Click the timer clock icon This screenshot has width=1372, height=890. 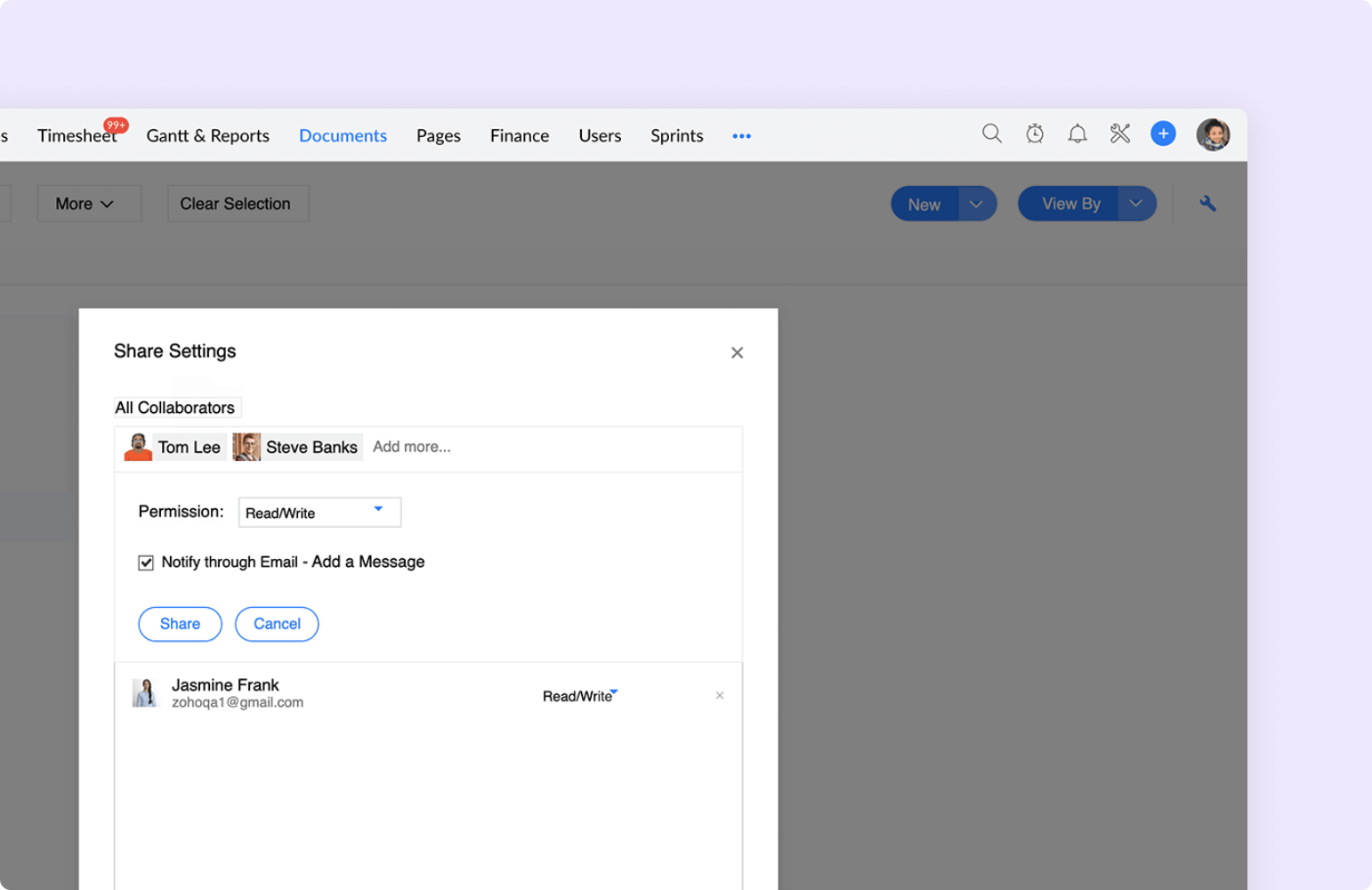1035,134
